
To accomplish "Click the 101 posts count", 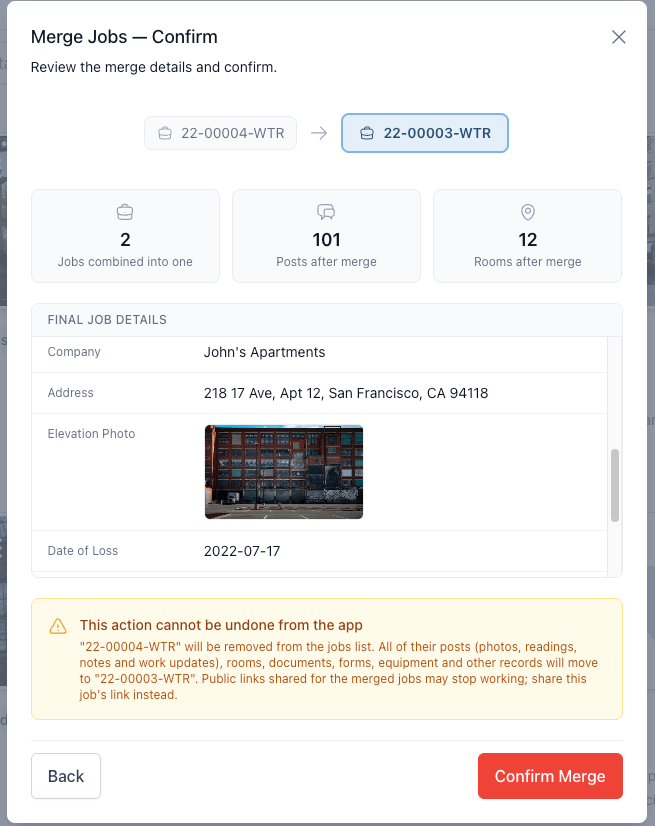I will click(x=326, y=240).
